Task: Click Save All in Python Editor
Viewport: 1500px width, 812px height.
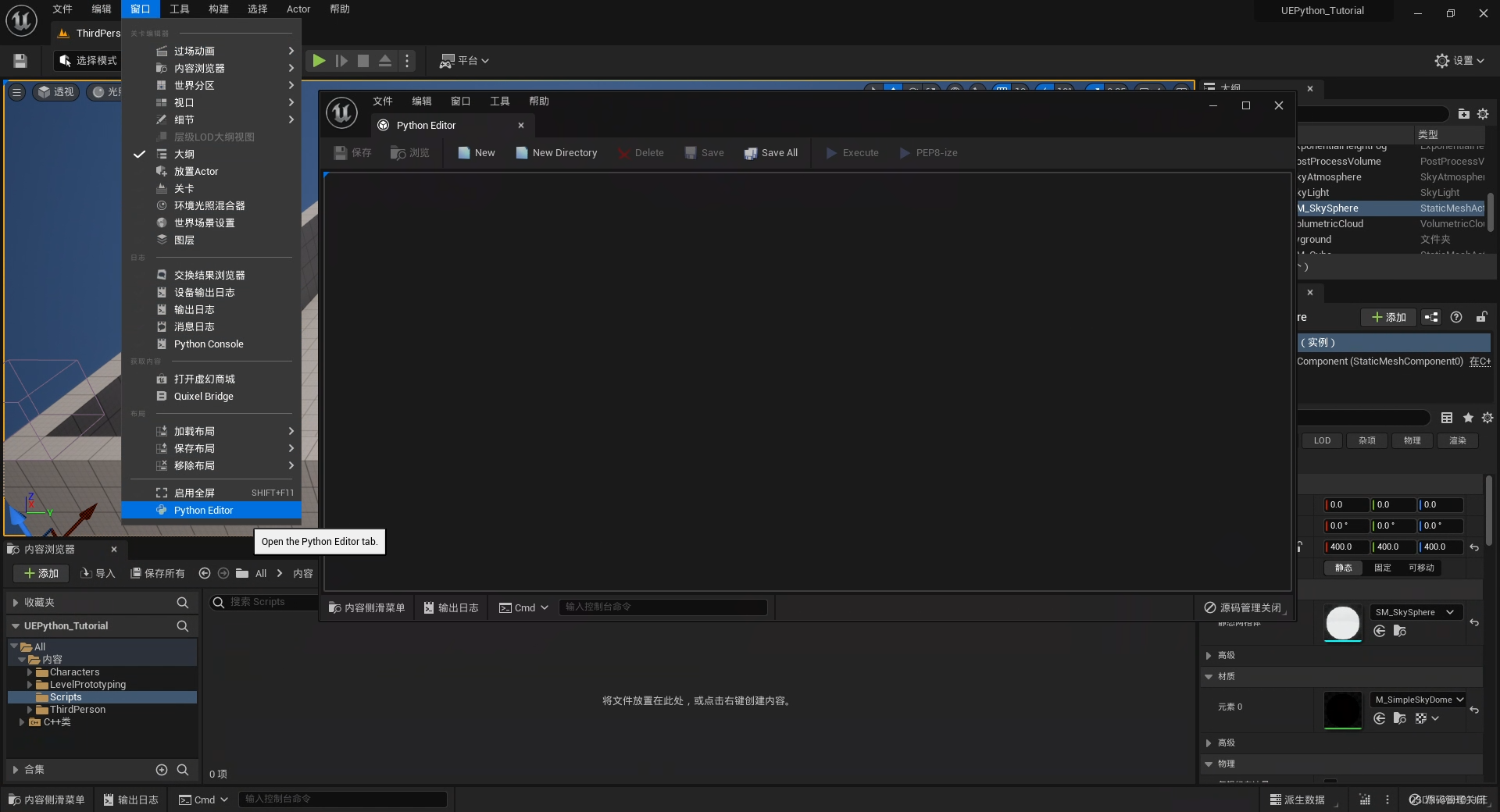Action: pos(771,153)
